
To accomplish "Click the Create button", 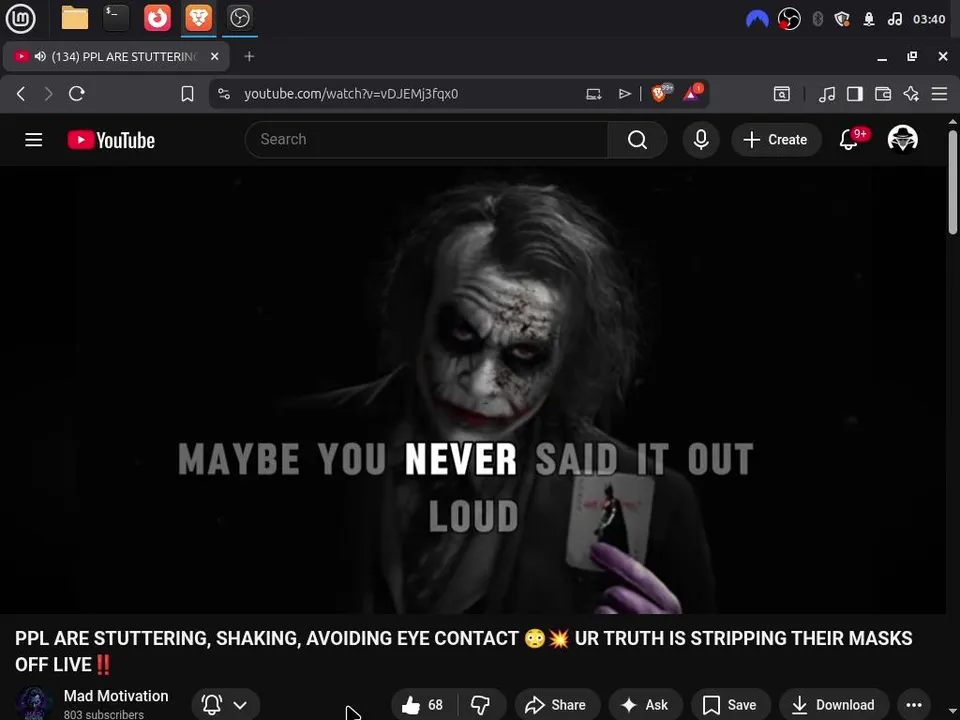I will pos(776,140).
